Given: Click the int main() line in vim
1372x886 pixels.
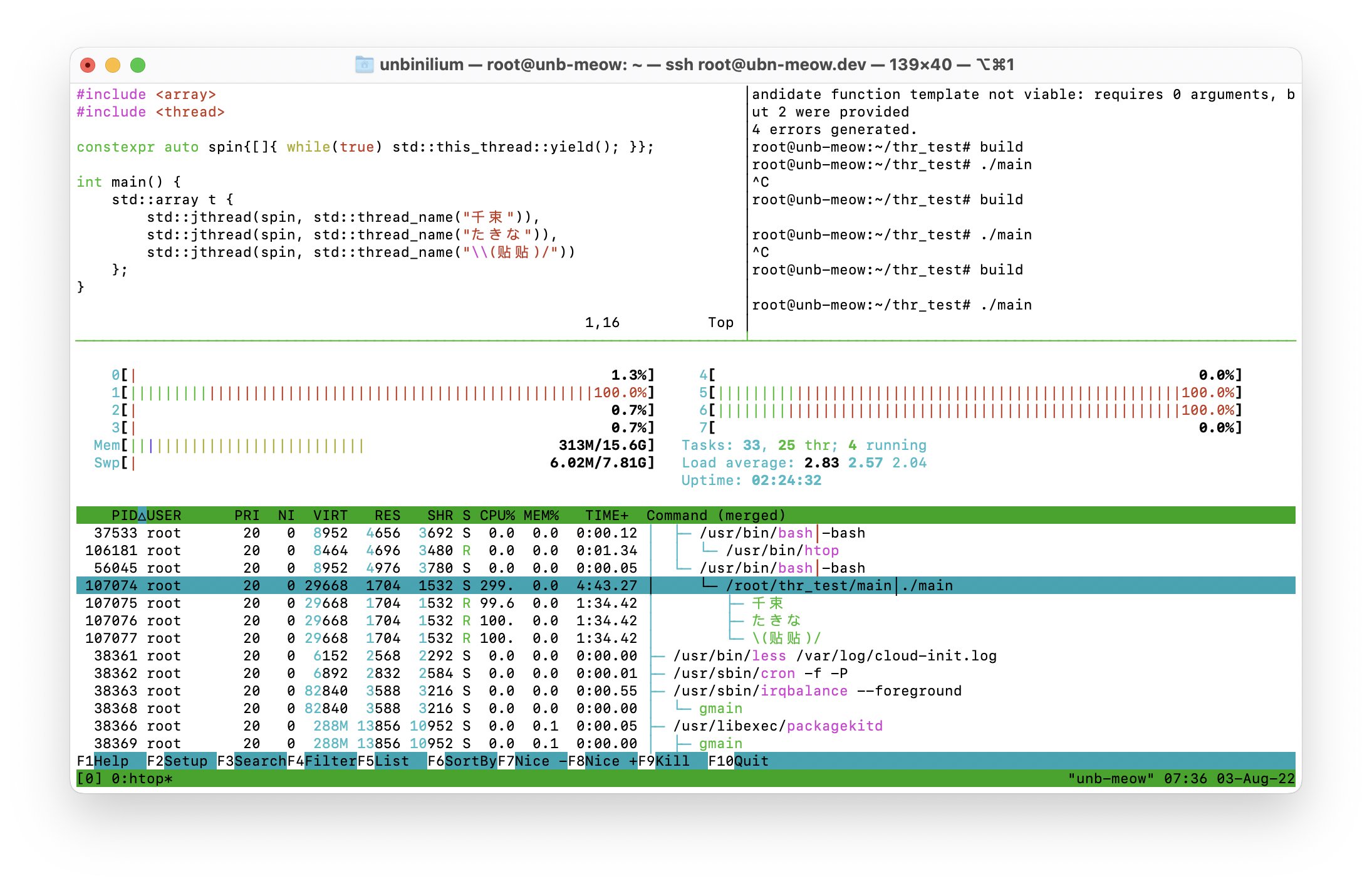Looking at the screenshot, I should coord(128,182).
